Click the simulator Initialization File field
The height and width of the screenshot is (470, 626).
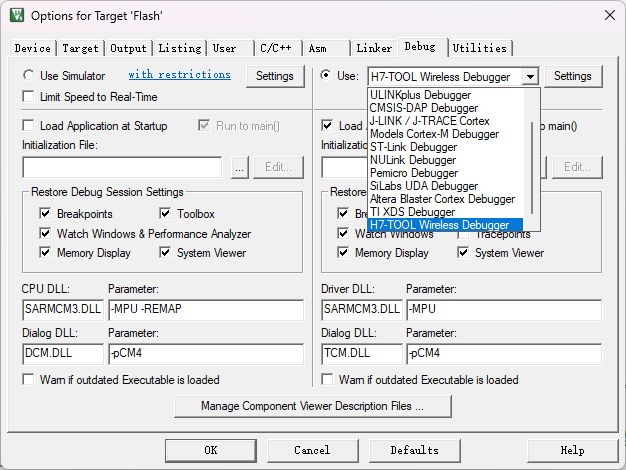pos(122,167)
